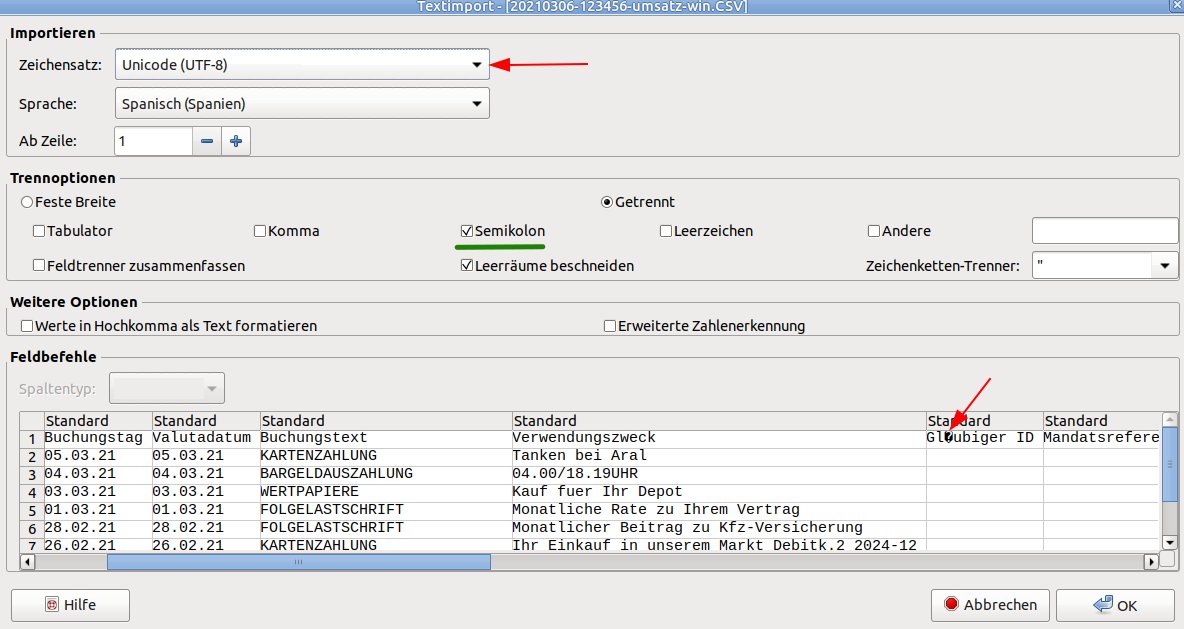Click row number 5 in preview
Viewport: 1184px width, 629px height.
(x=32, y=510)
